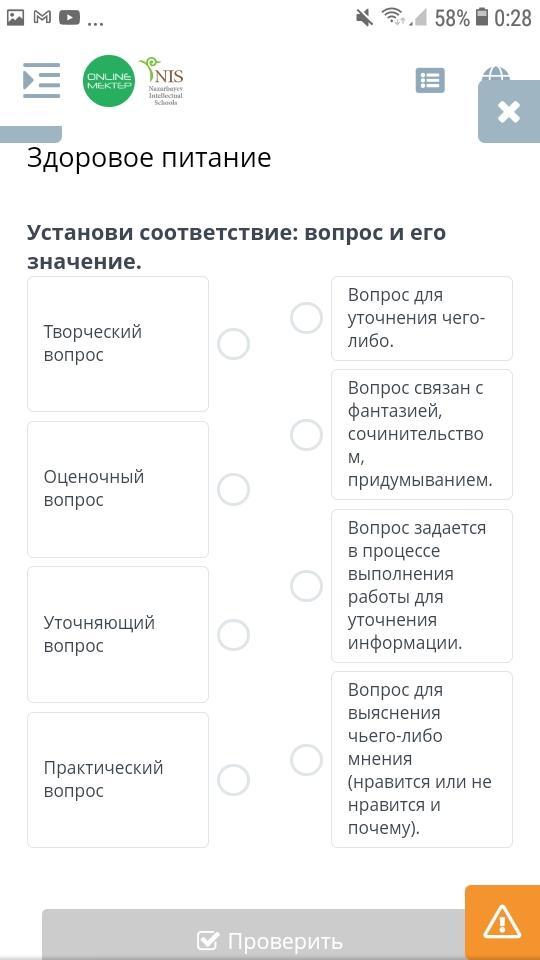Tap the Online Mektep green logo
The width and height of the screenshot is (540, 960).
tap(109, 81)
